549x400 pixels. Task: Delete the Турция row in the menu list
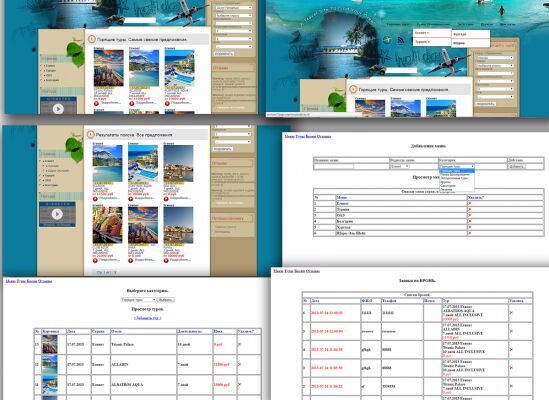pos(470,209)
